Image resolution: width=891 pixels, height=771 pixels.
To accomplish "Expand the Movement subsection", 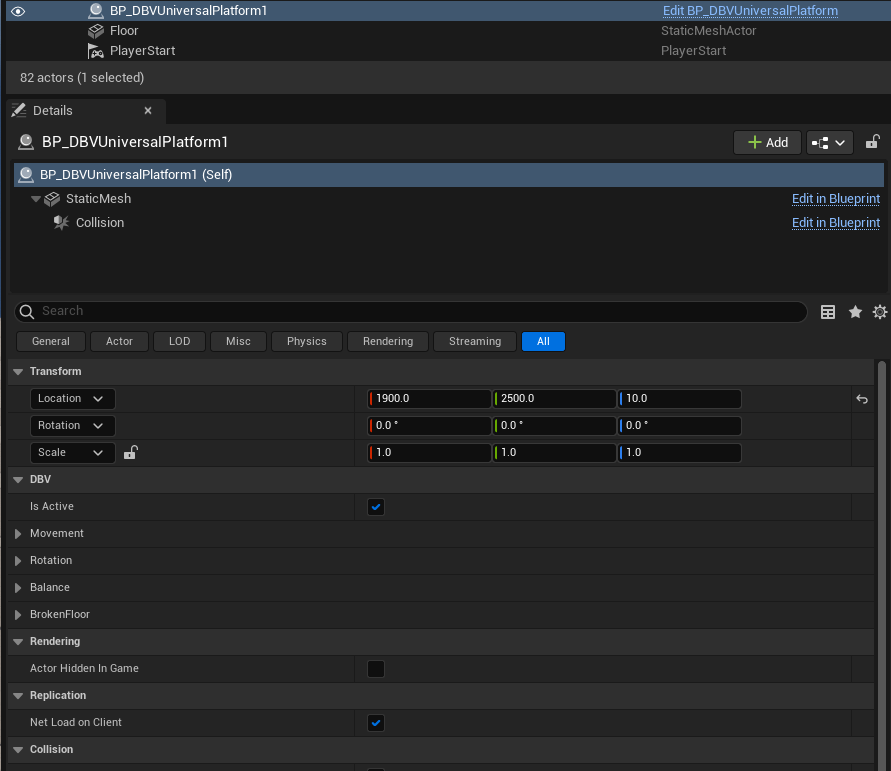I will 18,534.
